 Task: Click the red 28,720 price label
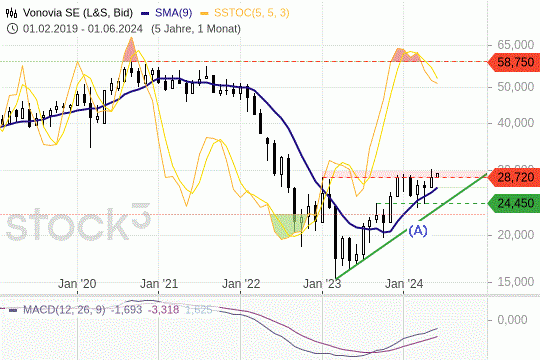point(515,177)
